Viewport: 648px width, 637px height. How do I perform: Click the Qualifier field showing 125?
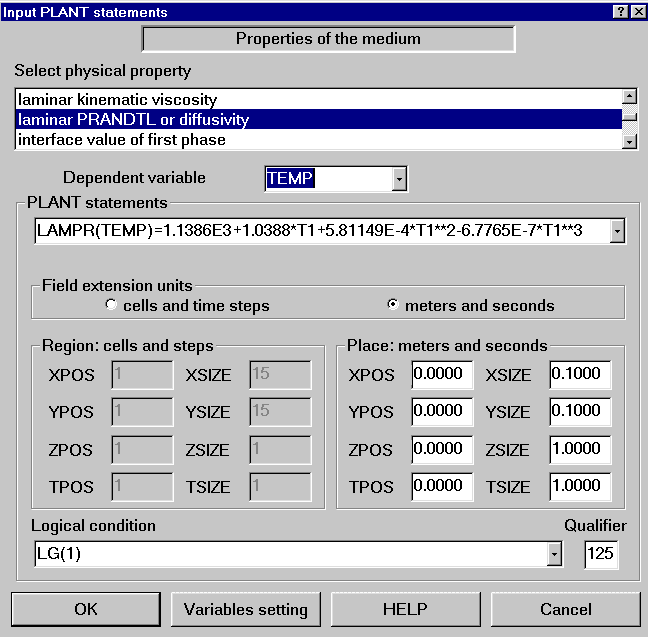[601, 554]
